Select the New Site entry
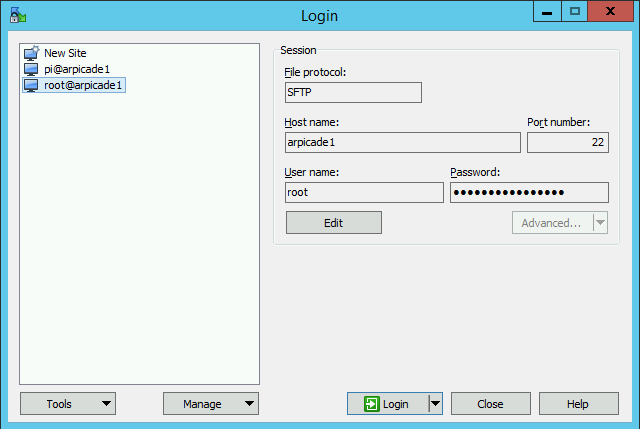Image resolution: width=640 pixels, height=429 pixels. point(65,53)
